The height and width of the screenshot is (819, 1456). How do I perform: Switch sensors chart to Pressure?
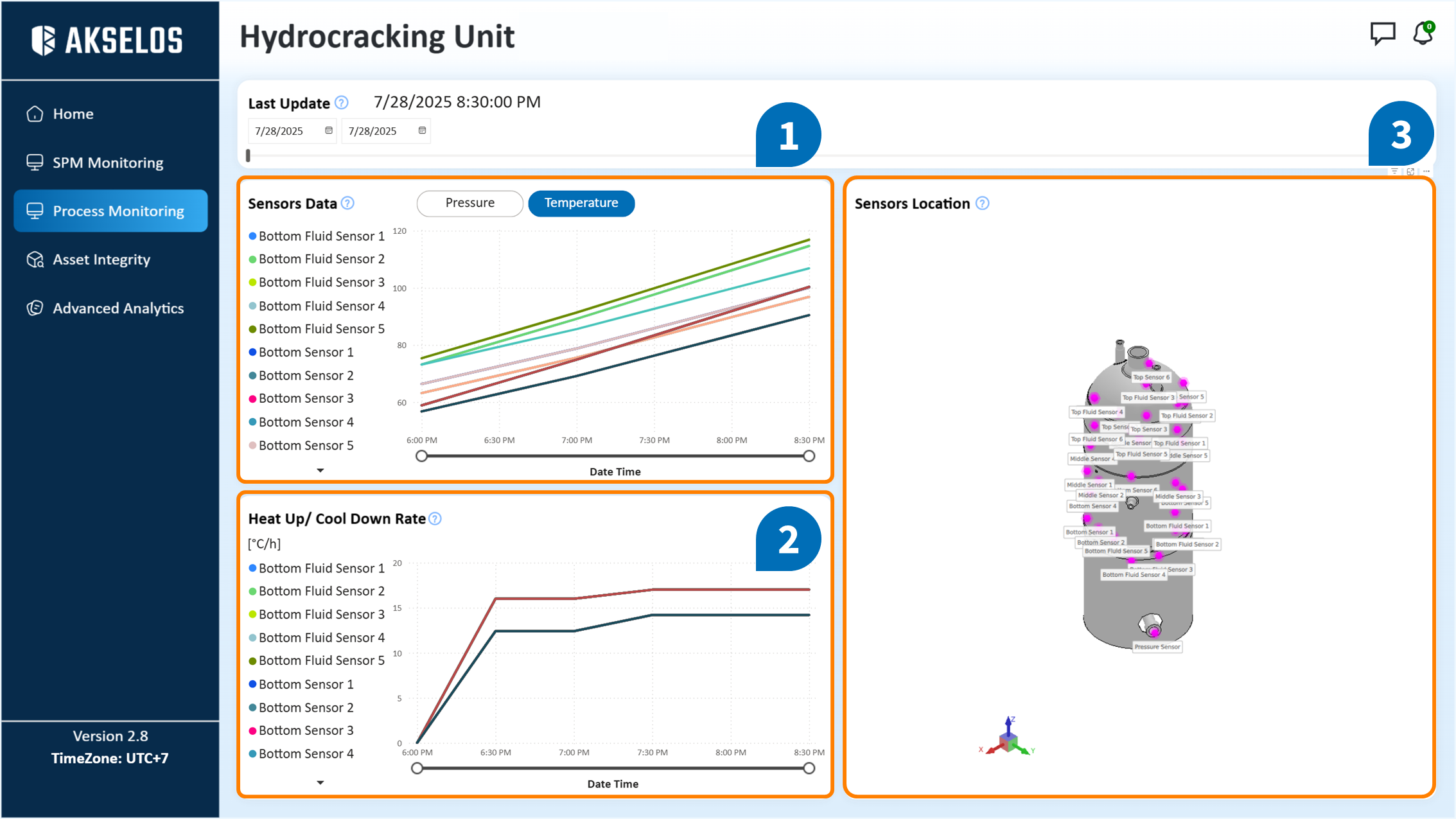[469, 203]
